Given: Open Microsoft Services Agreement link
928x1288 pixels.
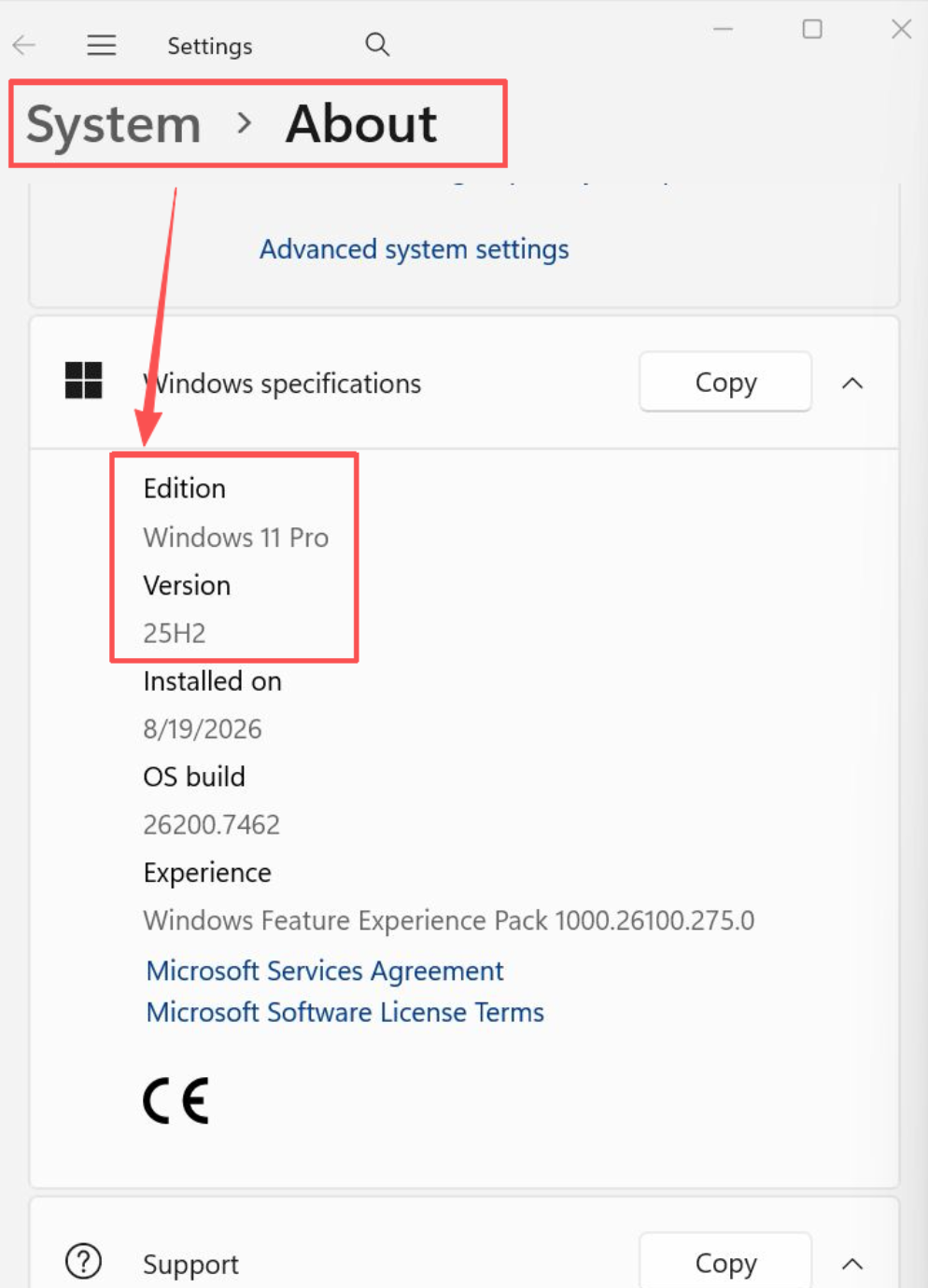Looking at the screenshot, I should 325,971.
